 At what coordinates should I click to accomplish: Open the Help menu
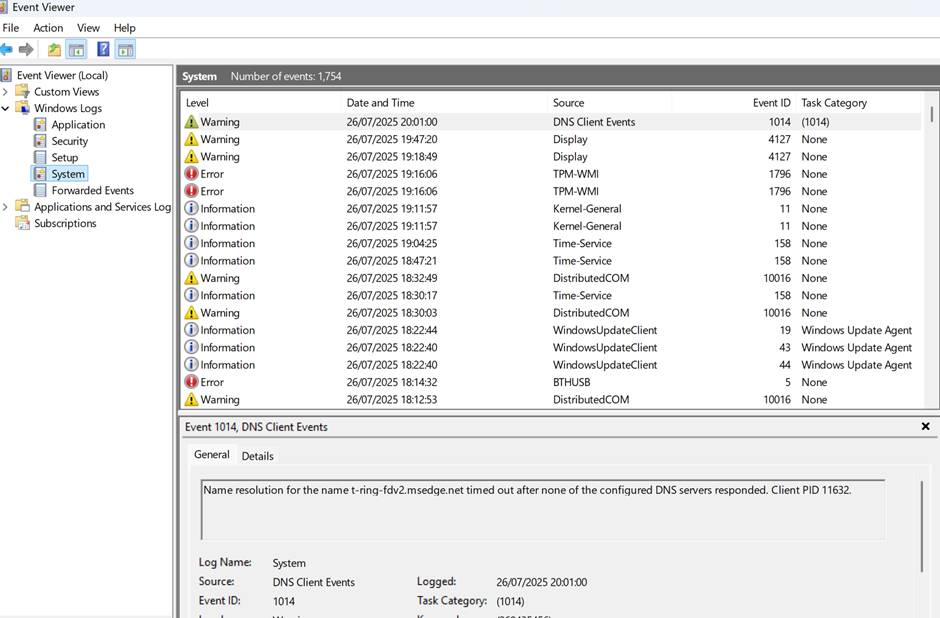(x=125, y=28)
